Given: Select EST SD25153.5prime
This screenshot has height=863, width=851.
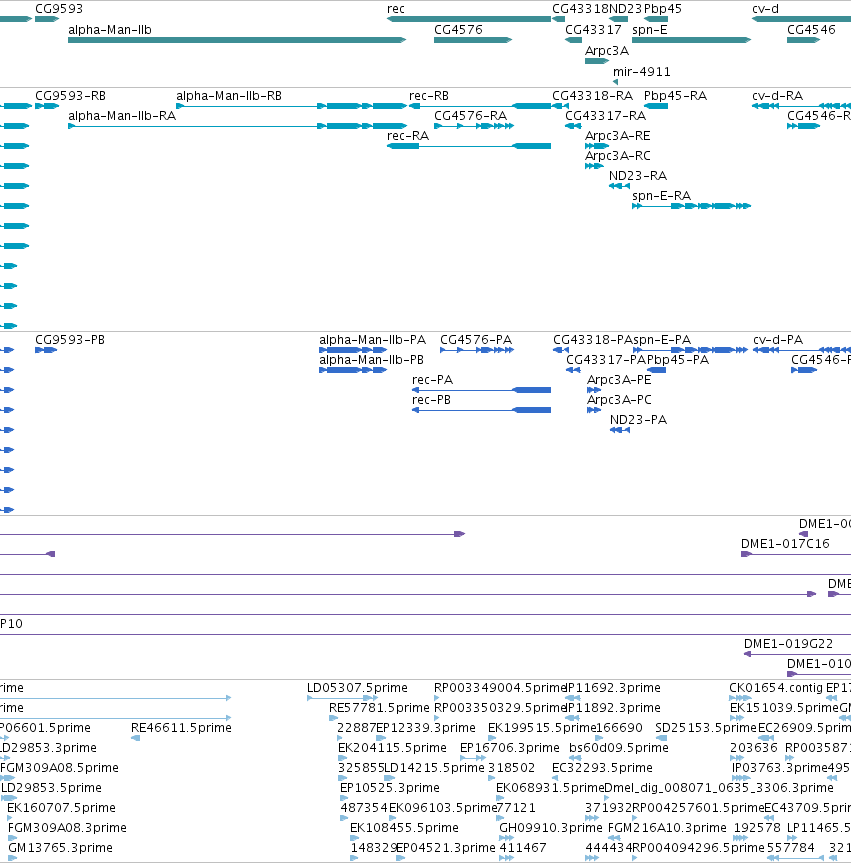Looking at the screenshot, I should tap(706, 728).
